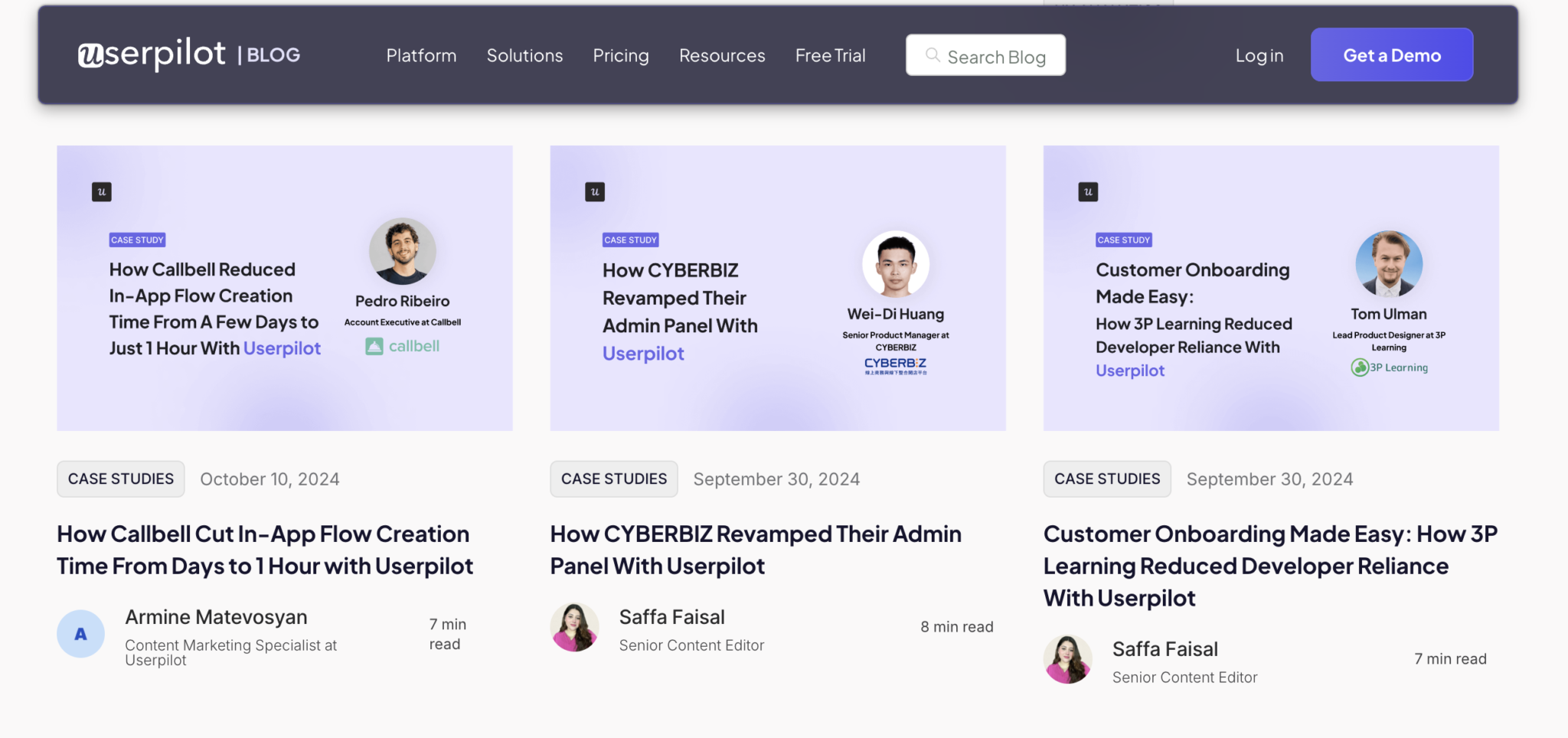Screen dimensions: 1568x738
Task: Go to the Pricing page
Action: (x=620, y=56)
